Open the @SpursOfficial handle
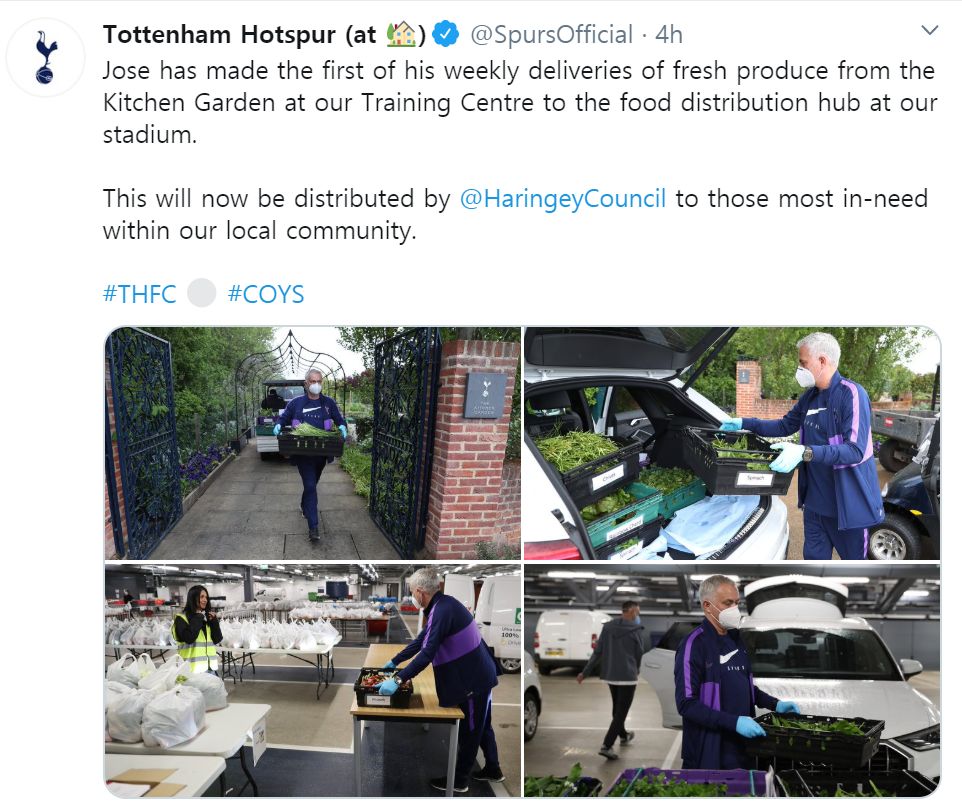 551,35
